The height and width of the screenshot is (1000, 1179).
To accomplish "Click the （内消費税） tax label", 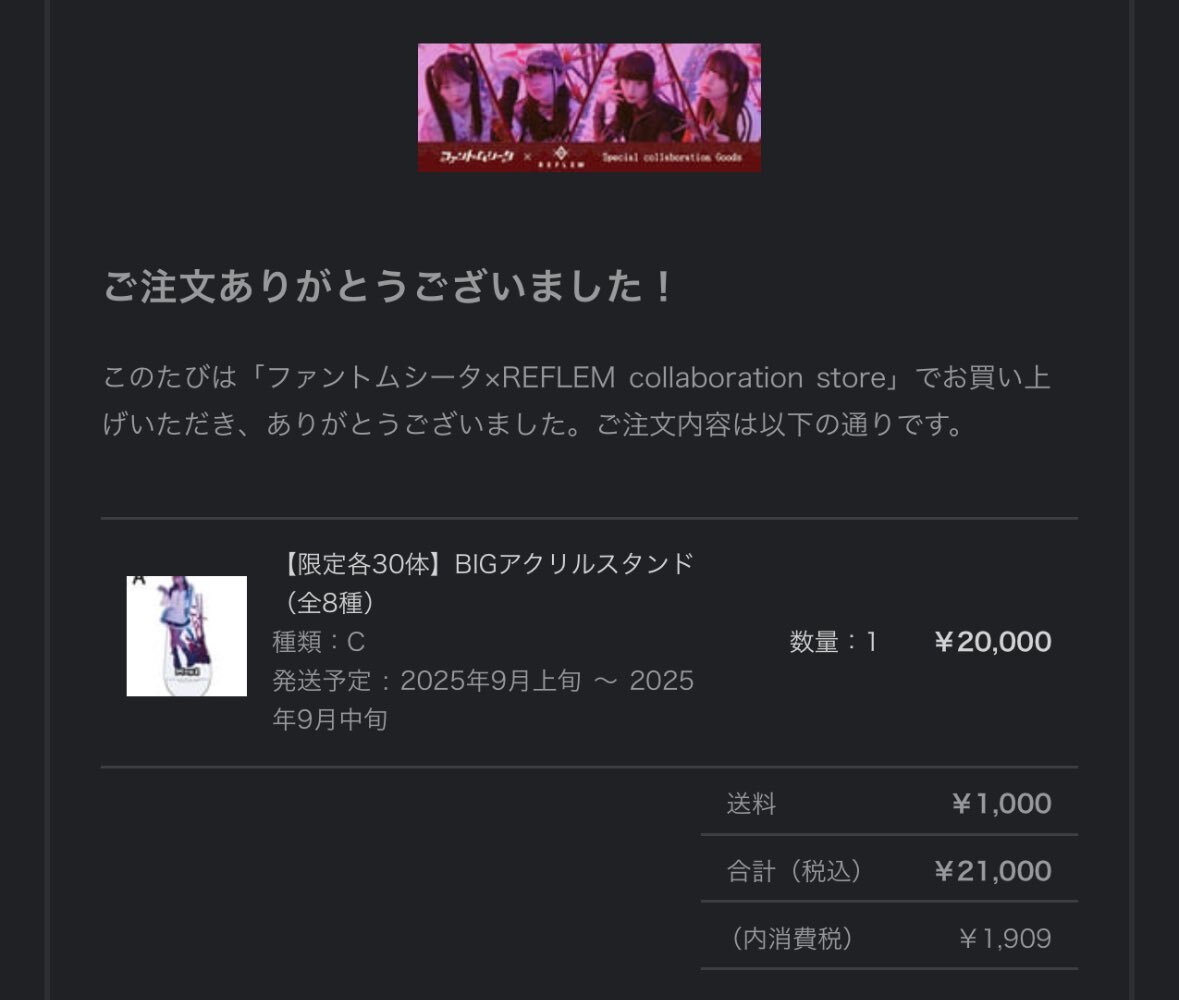I will pyautogui.click(x=792, y=938).
